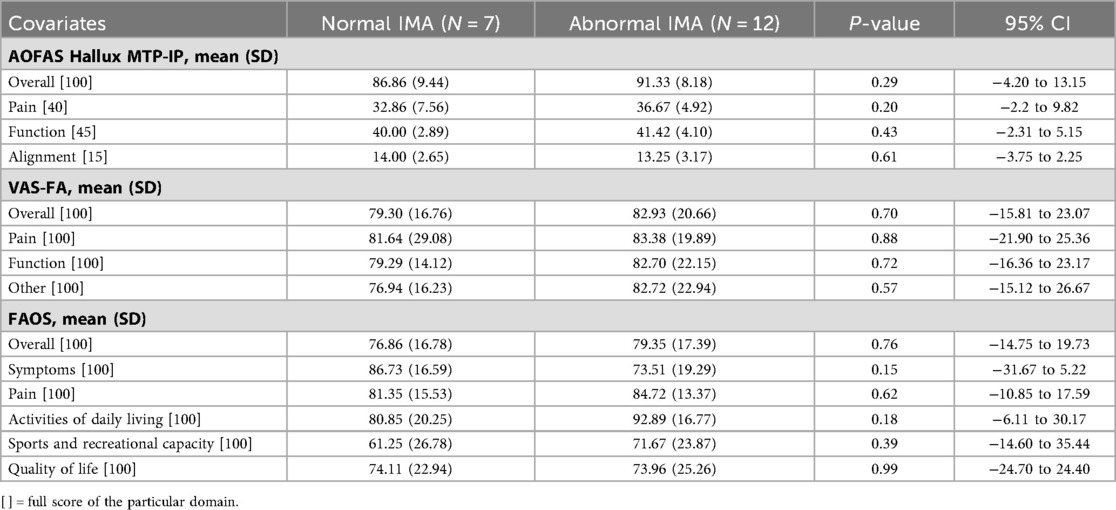Select the FAOS, mean (SD) section row

[x=558, y=320]
